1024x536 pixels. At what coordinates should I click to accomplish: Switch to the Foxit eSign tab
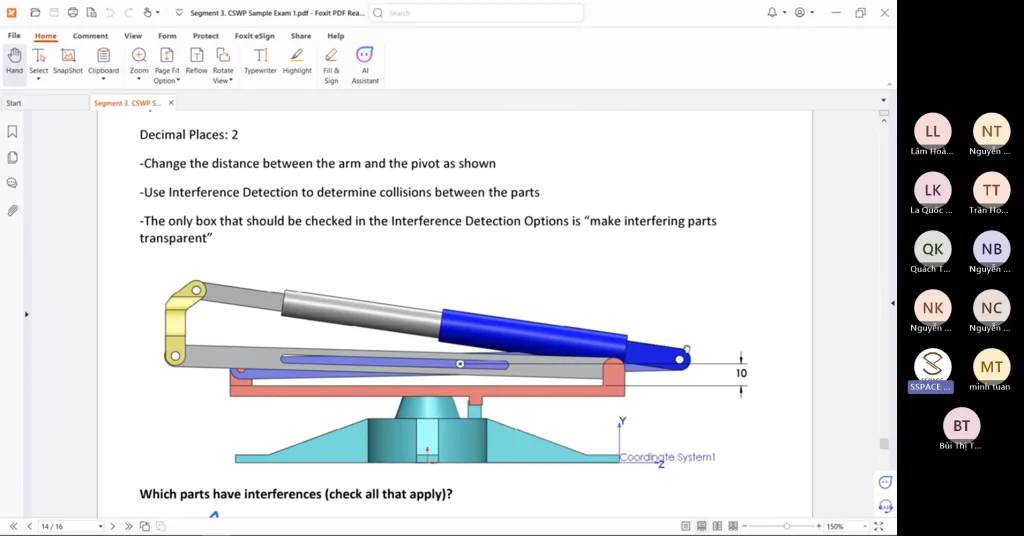tap(255, 36)
